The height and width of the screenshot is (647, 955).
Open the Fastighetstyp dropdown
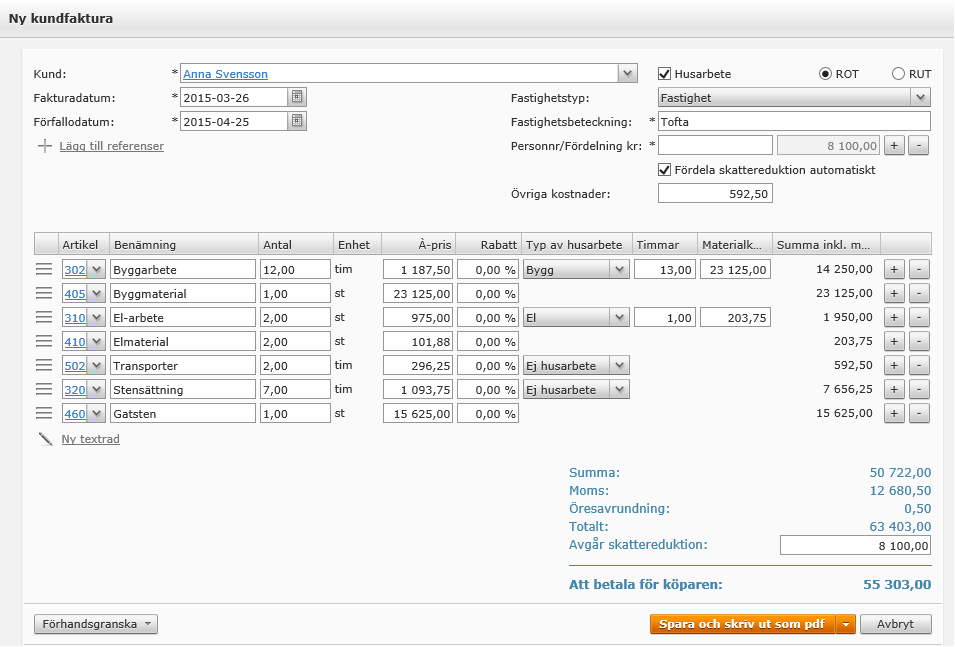920,97
